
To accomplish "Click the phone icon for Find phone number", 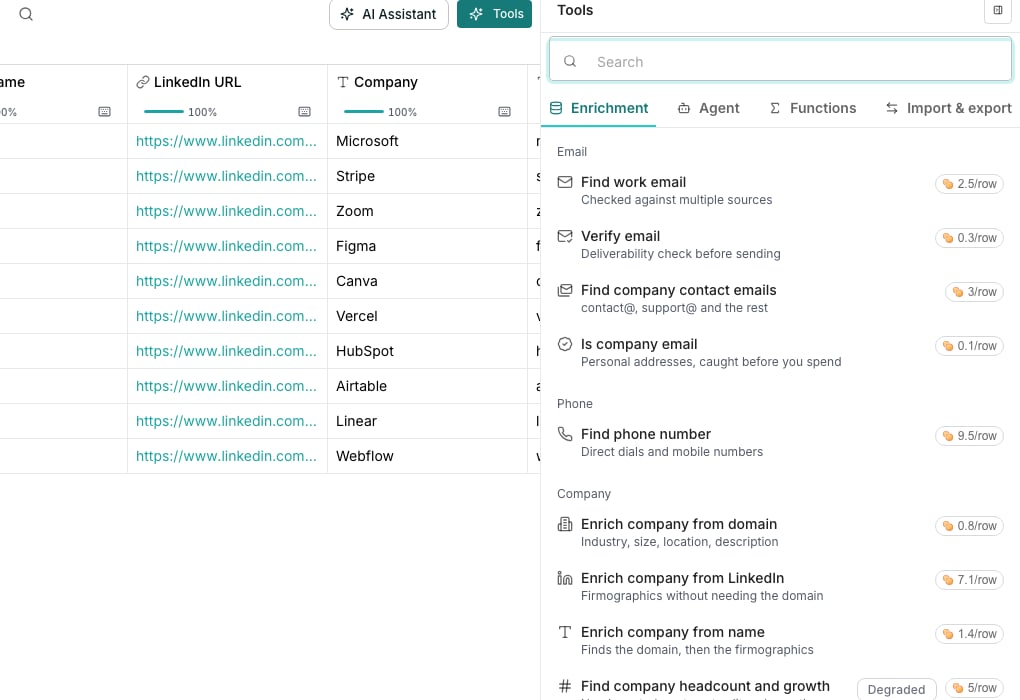I will tap(565, 434).
